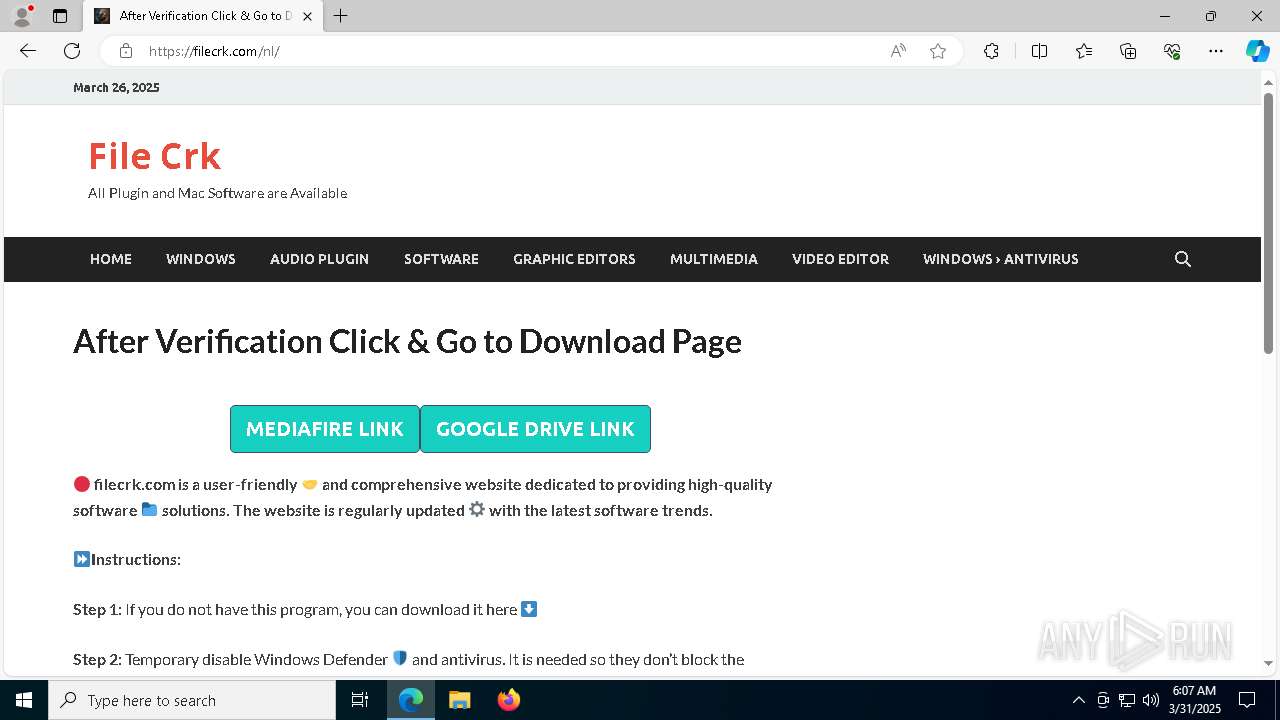Show hidden system tray icons
Viewport: 1280px width, 720px height.
click(1078, 700)
